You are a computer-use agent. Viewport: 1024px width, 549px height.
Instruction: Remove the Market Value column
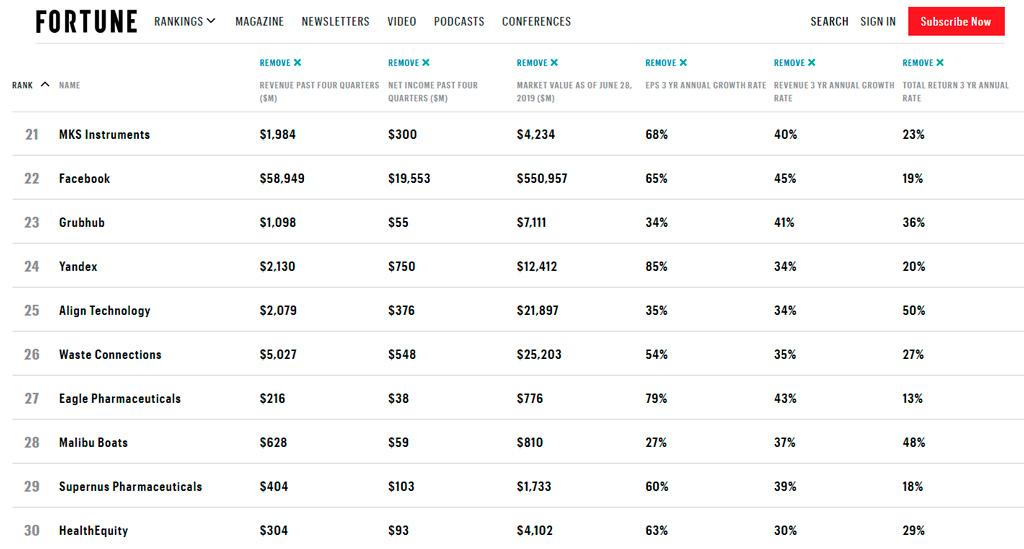tap(537, 63)
